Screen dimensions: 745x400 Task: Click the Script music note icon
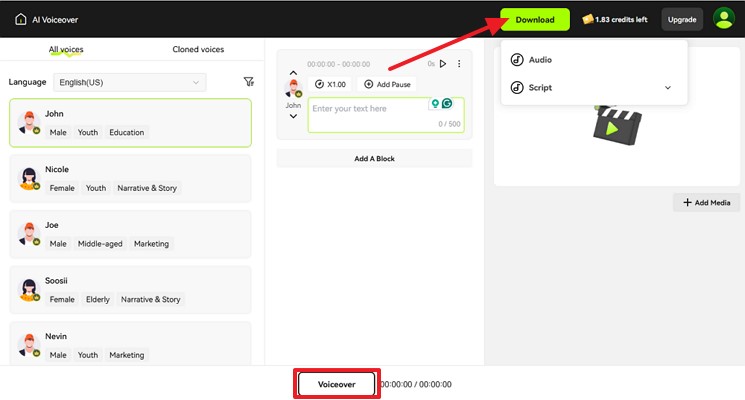pyautogui.click(x=517, y=87)
